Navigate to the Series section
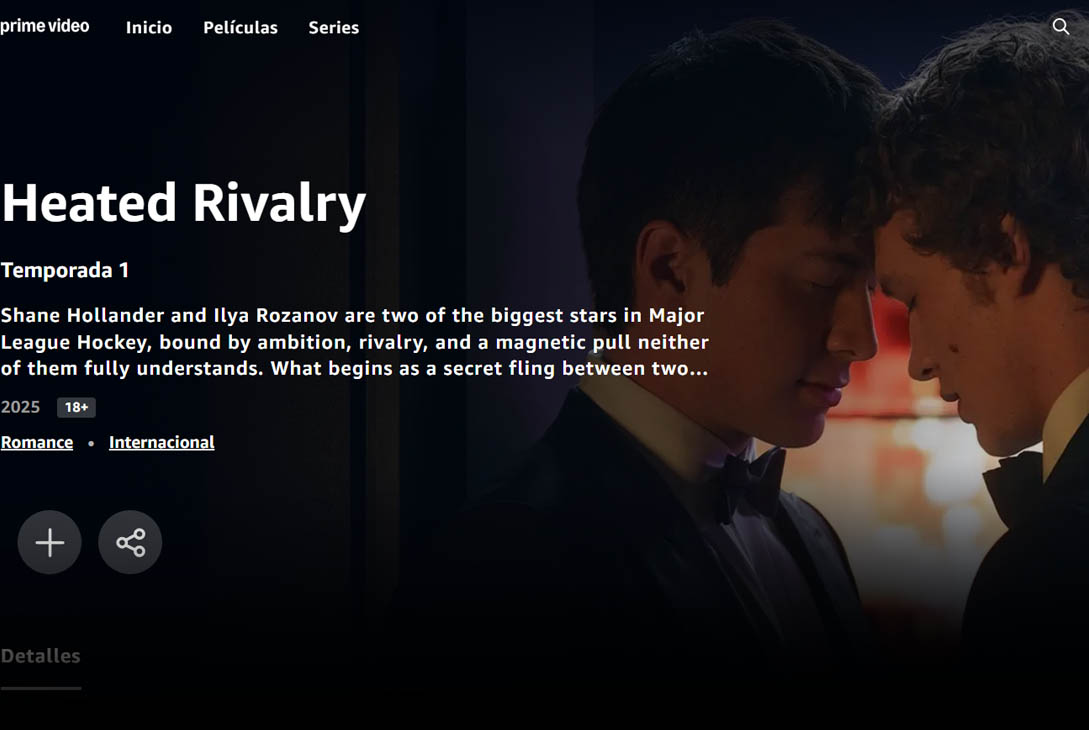Screen dimensions: 1089x730 tap(333, 28)
